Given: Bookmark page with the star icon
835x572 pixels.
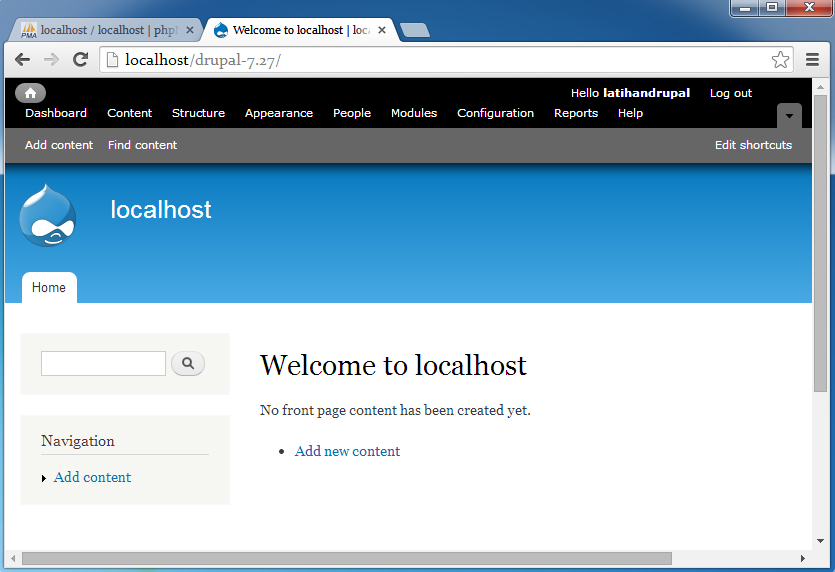Looking at the screenshot, I should 780,60.
